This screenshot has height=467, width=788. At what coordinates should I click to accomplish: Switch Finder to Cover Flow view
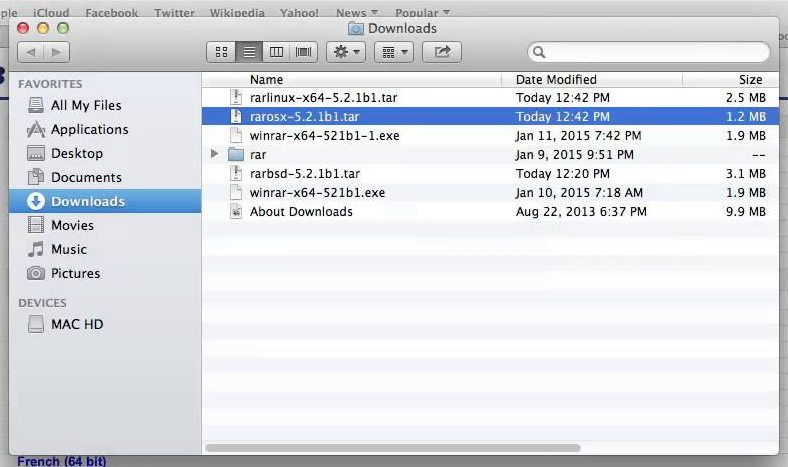pos(303,52)
